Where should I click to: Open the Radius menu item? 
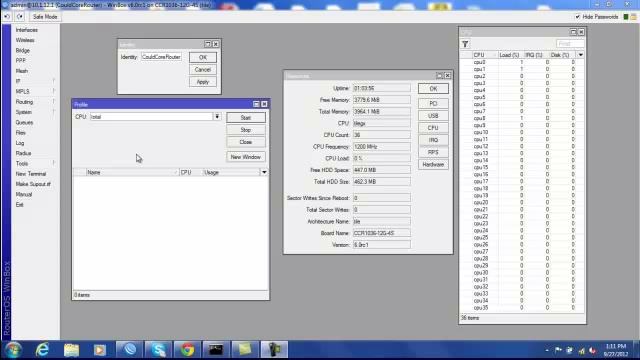pyautogui.click(x=23, y=153)
